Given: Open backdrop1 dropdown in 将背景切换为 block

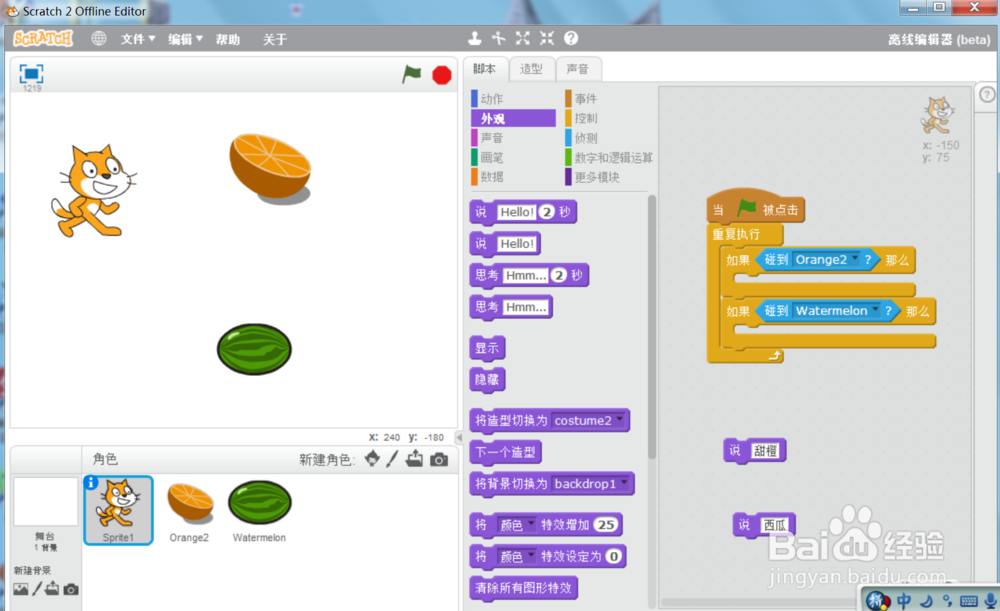Looking at the screenshot, I should (624, 483).
